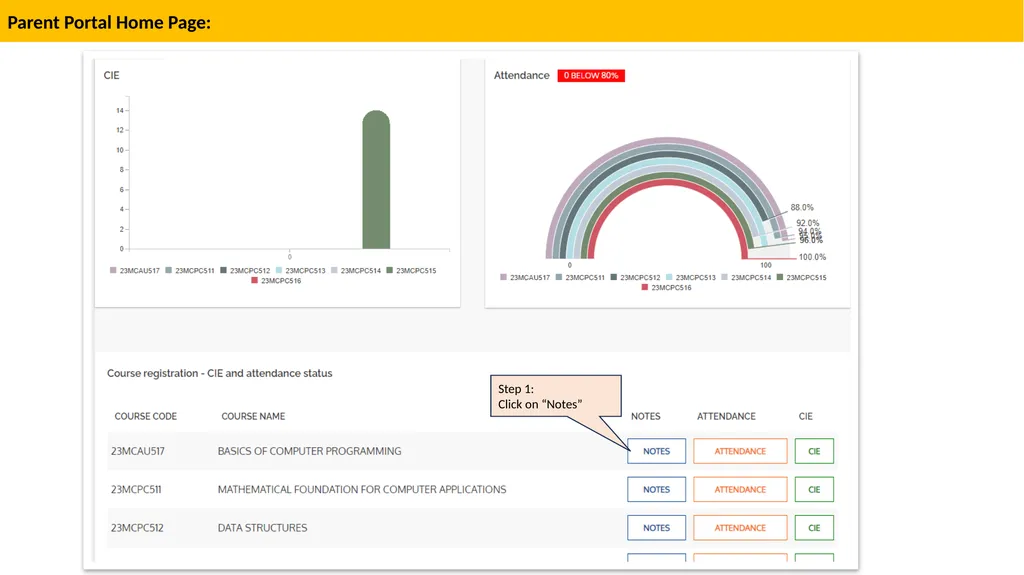
Task: Click the COURSE NAME column header
Action: 253,416
